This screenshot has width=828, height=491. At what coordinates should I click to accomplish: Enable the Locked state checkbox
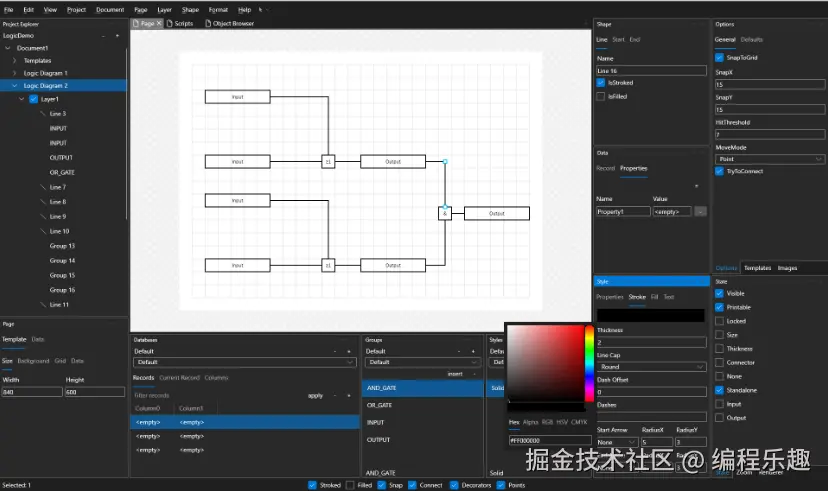(x=719, y=321)
